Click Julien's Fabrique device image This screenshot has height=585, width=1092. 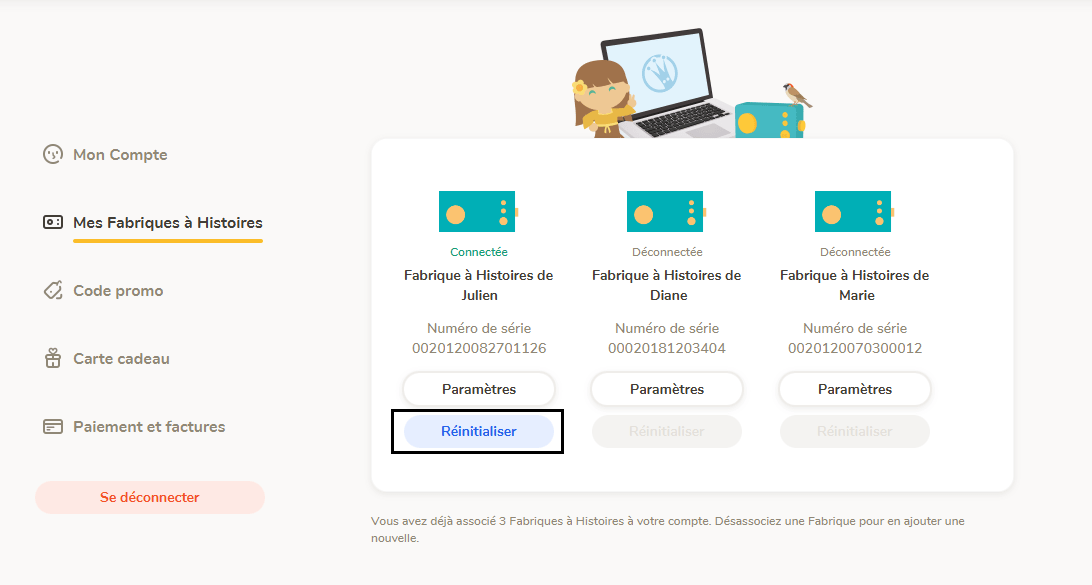[x=478, y=211]
